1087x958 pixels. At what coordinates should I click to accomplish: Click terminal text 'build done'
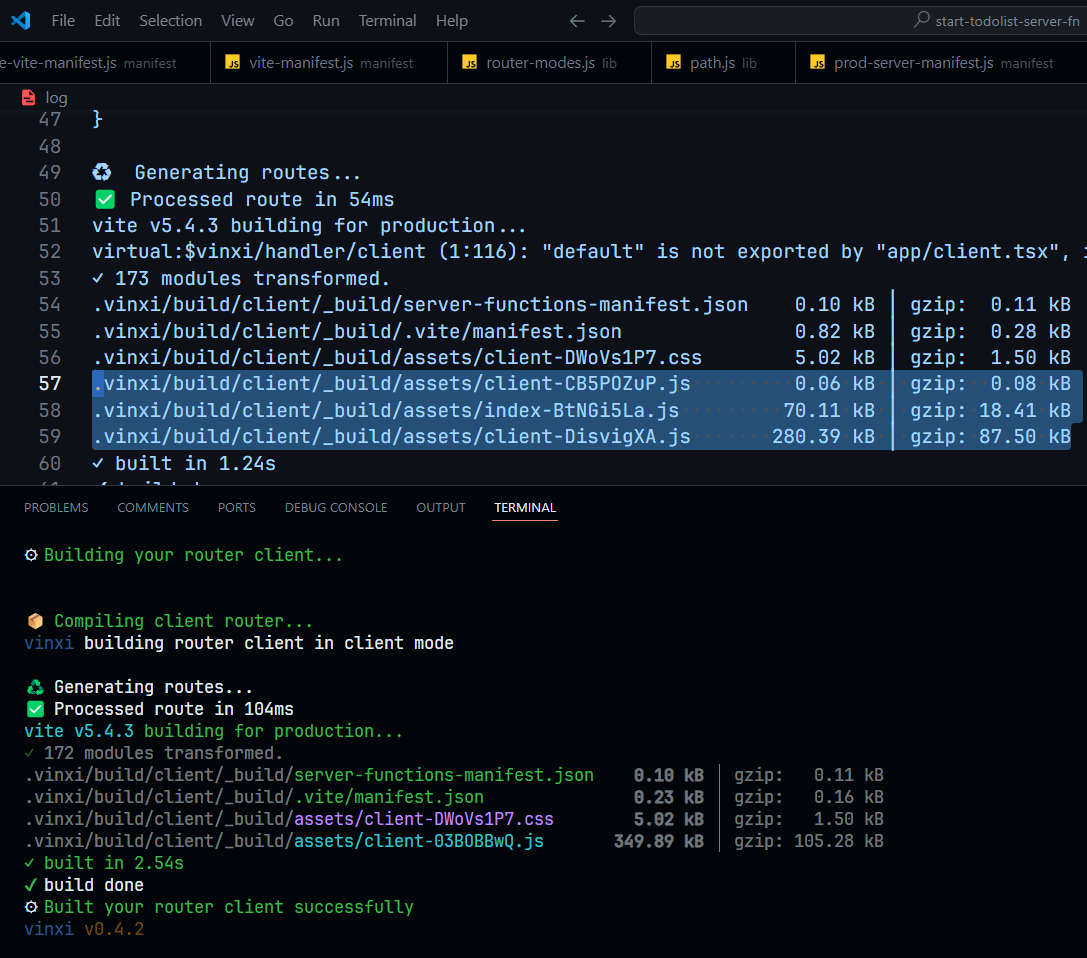(94, 885)
